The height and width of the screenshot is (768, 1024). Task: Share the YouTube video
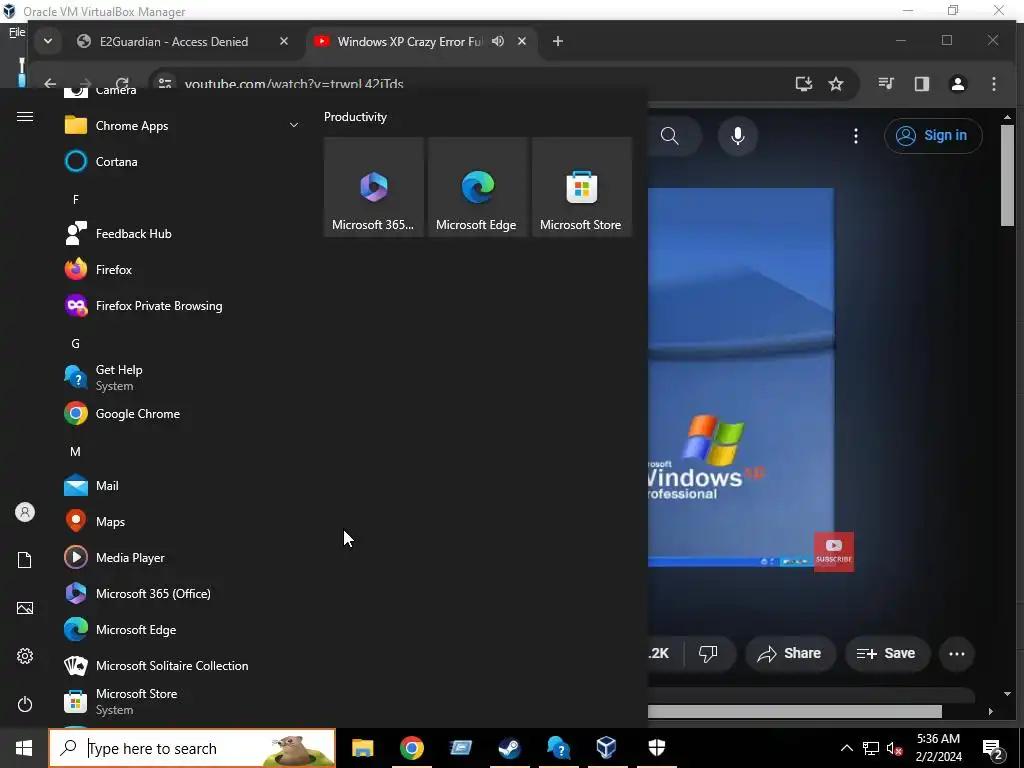(x=789, y=653)
